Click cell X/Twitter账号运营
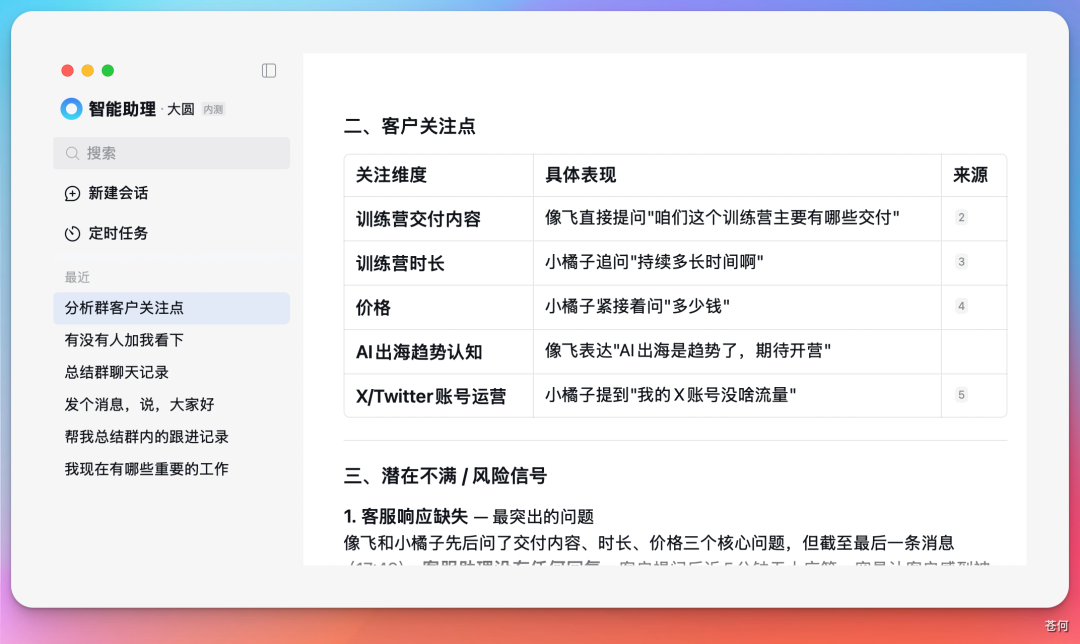The width and height of the screenshot is (1080, 644). click(431, 396)
